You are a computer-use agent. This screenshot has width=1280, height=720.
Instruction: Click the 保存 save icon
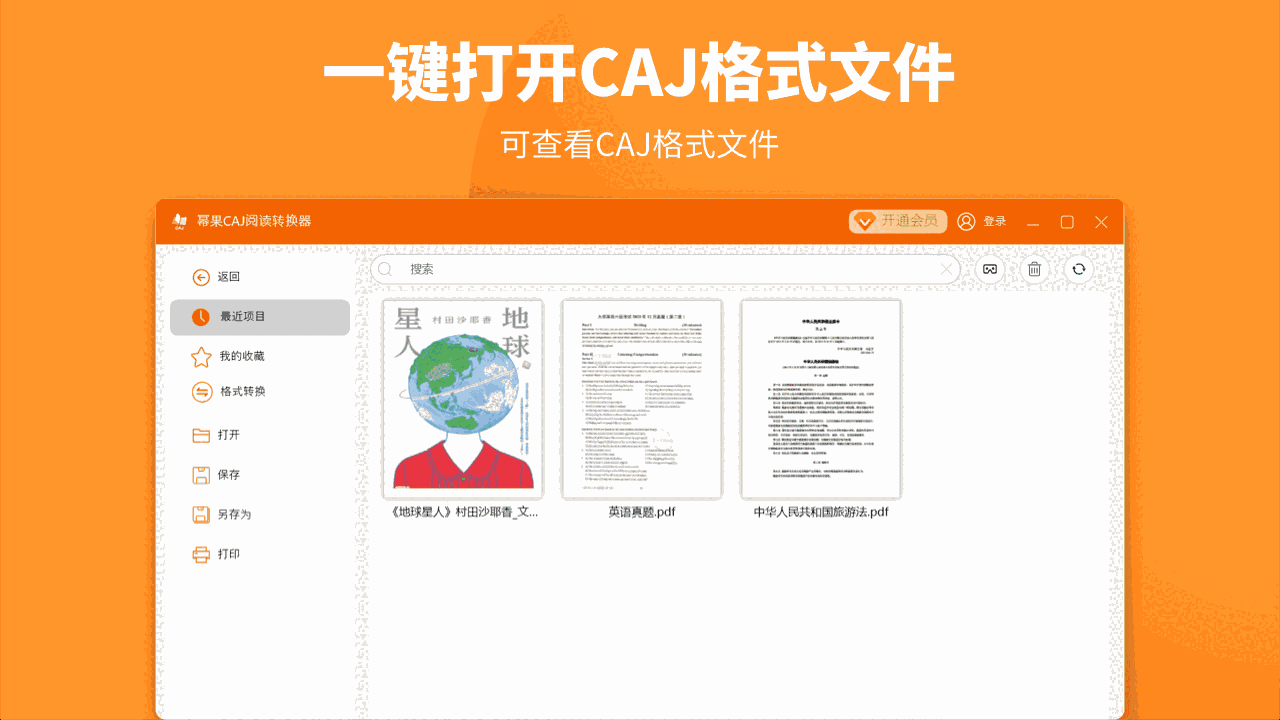pos(199,475)
